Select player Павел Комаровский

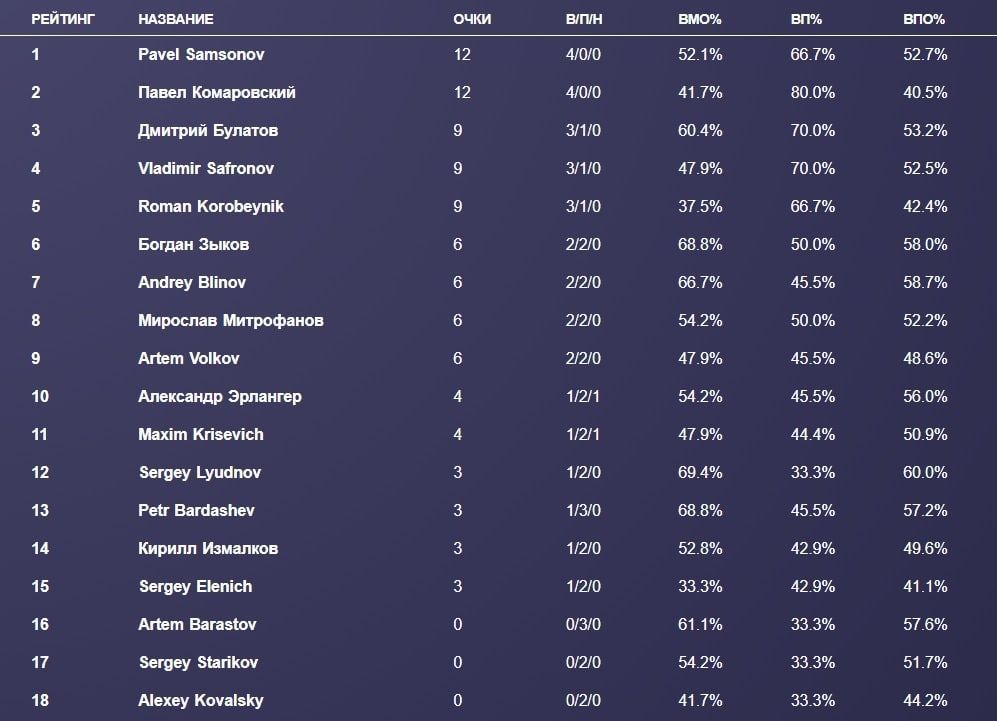217,92
